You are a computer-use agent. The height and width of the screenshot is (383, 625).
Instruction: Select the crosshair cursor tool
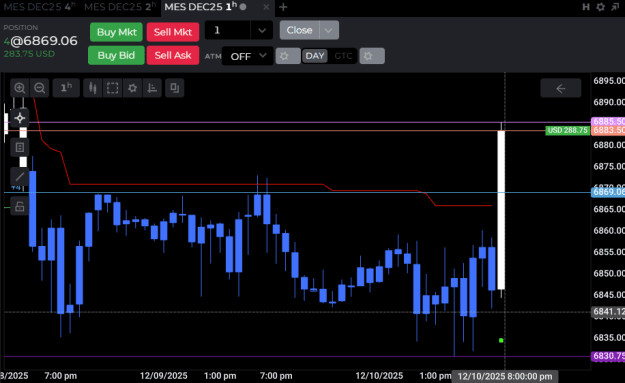[20, 118]
